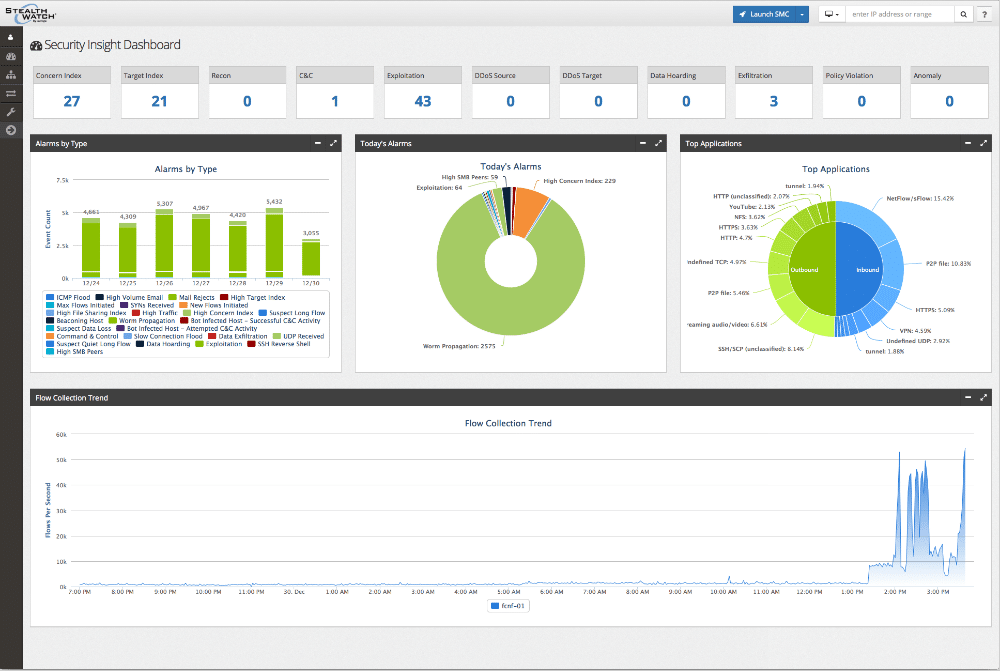Image resolution: width=1000 pixels, height=671 pixels.
Task: Open the Launch SMC dropdown arrow
Action: 802,14
